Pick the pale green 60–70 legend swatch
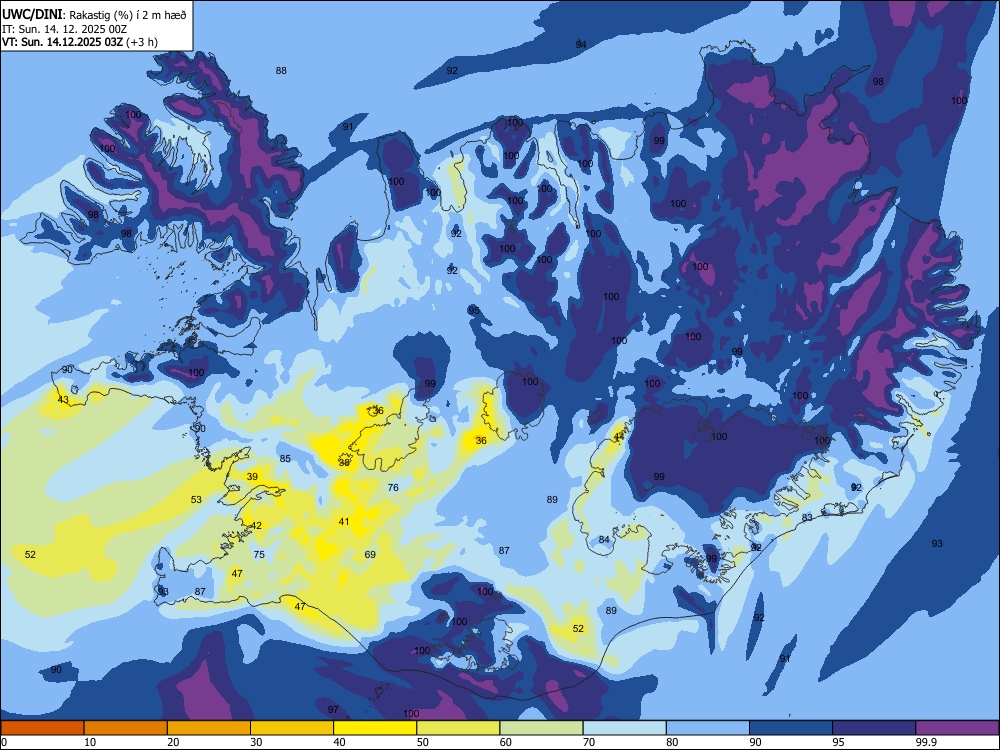This screenshot has height=750, width=1000. (x=541, y=728)
